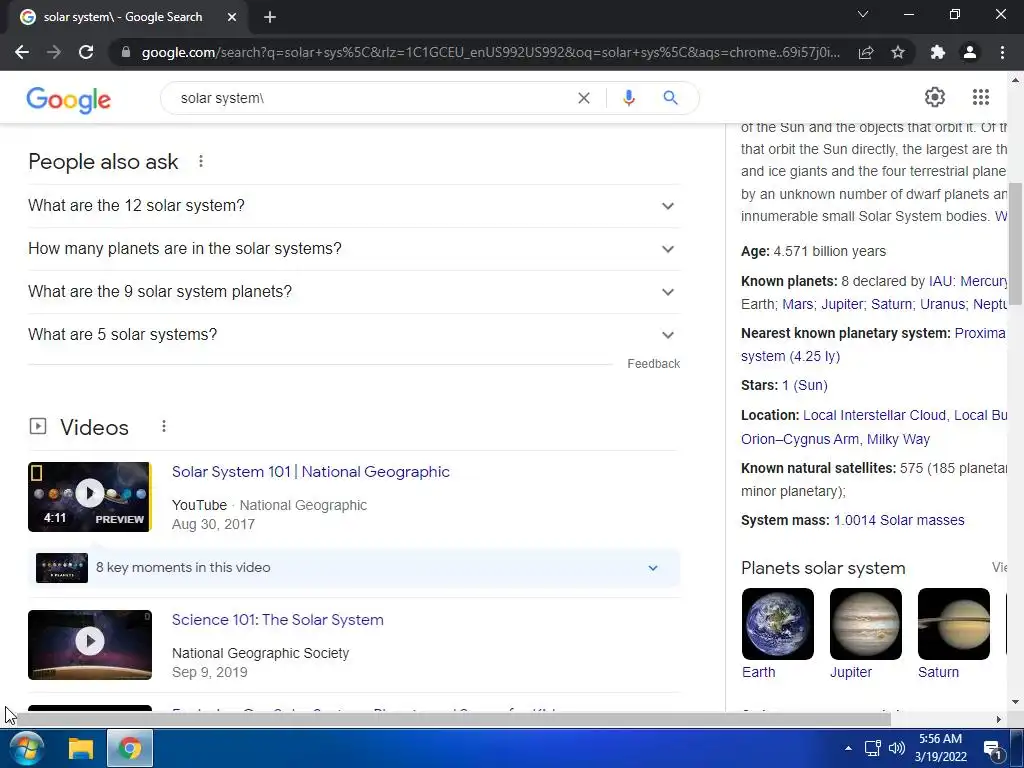The height and width of the screenshot is (768, 1024).
Task: Open Chrome three-dot menu
Action: (1002, 52)
